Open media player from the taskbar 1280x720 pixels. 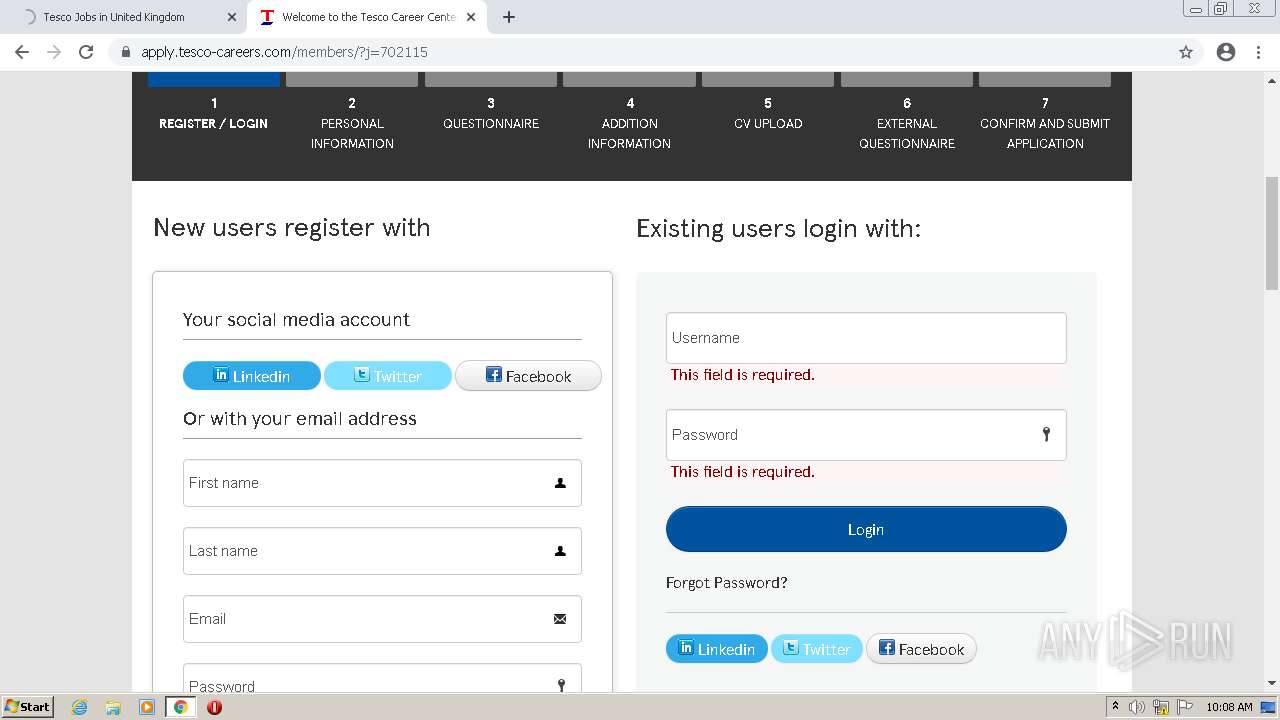tap(147, 707)
